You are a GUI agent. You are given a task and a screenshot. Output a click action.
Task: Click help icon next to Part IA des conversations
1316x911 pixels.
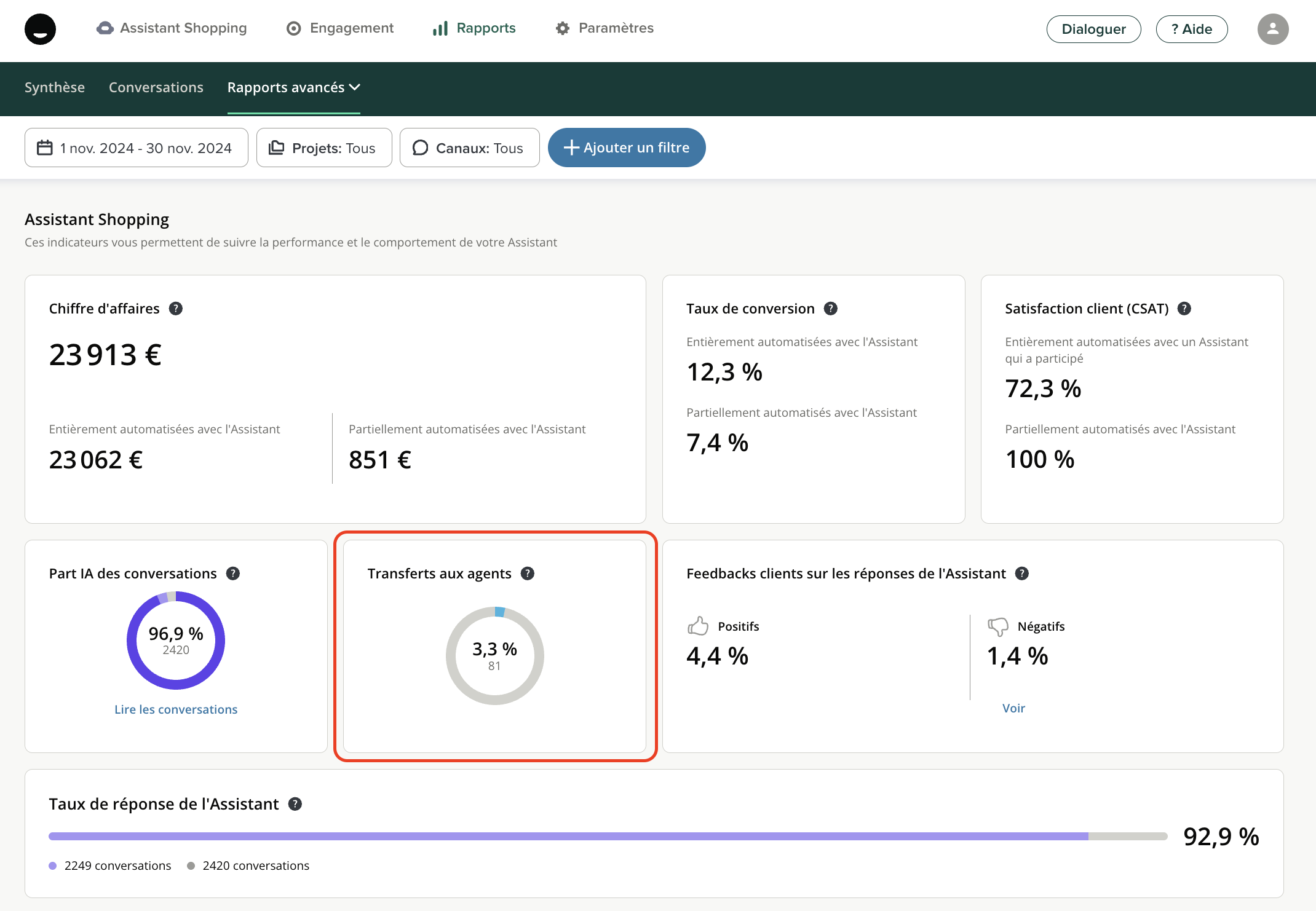pos(232,574)
